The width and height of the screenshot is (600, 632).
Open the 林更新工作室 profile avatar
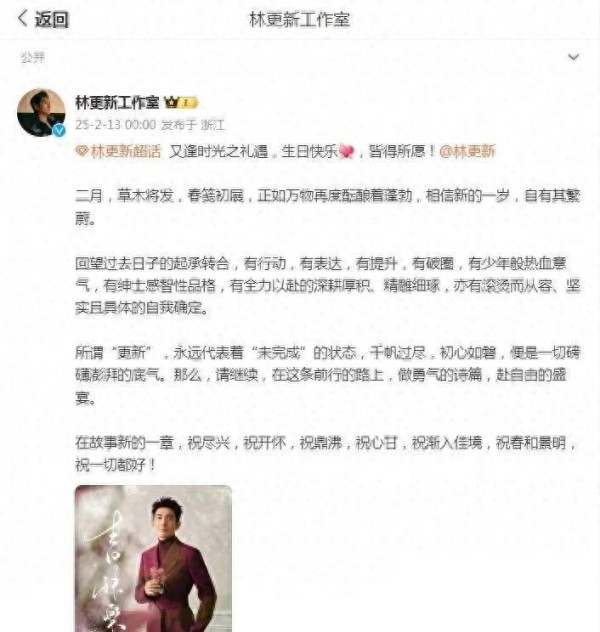point(41,112)
